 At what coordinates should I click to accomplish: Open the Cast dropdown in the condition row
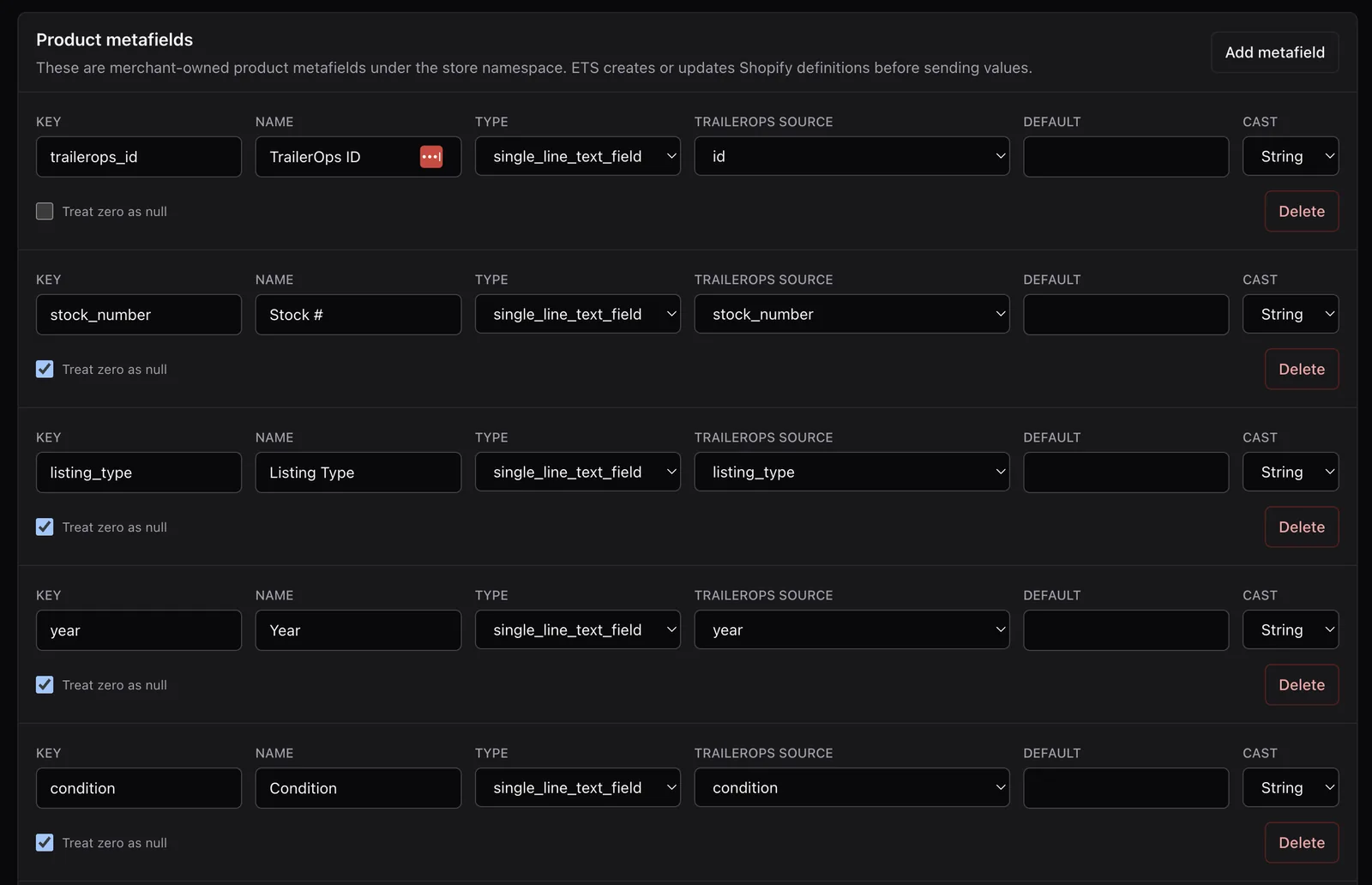point(1291,787)
